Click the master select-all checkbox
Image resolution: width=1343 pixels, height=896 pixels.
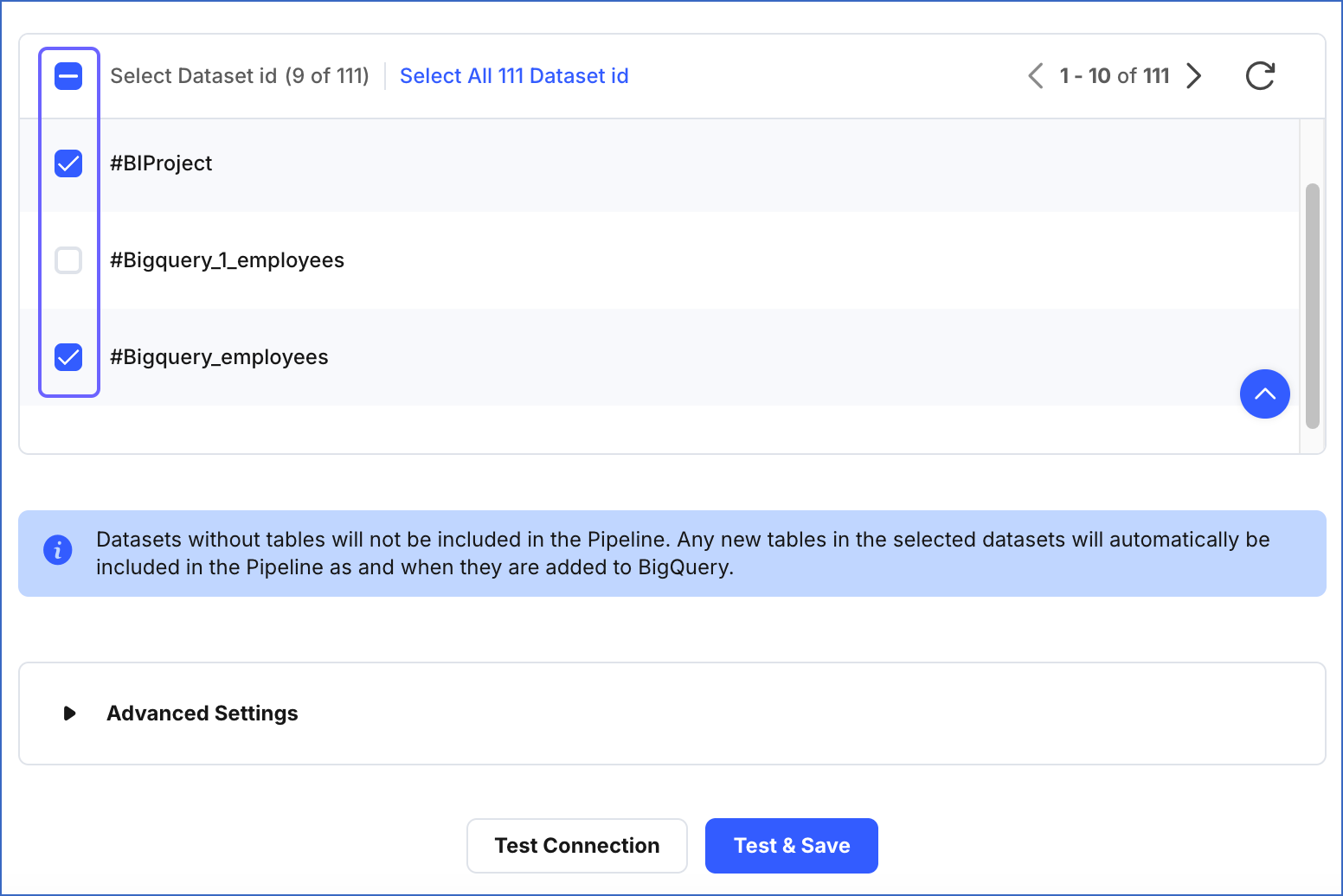click(x=68, y=76)
